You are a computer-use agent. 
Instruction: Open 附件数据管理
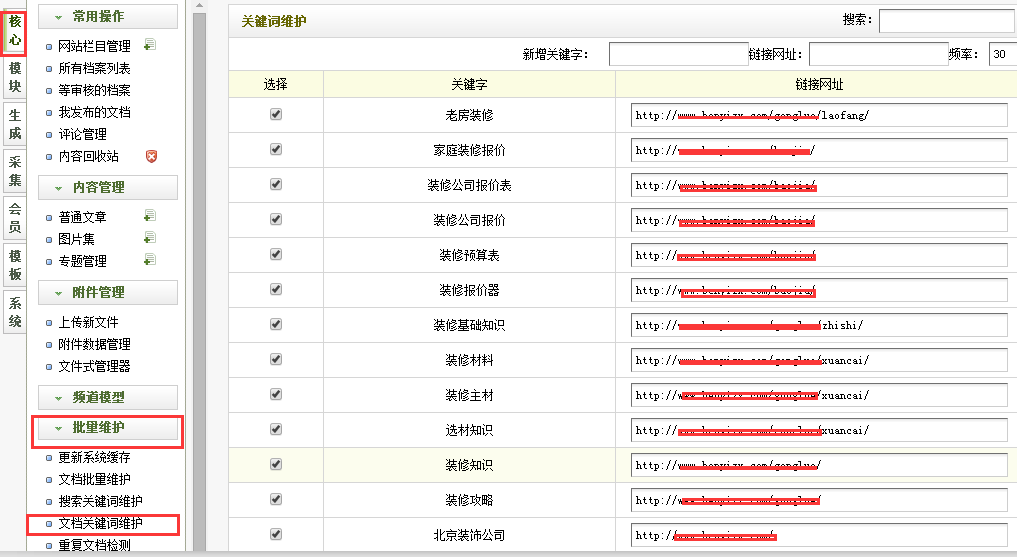point(94,344)
